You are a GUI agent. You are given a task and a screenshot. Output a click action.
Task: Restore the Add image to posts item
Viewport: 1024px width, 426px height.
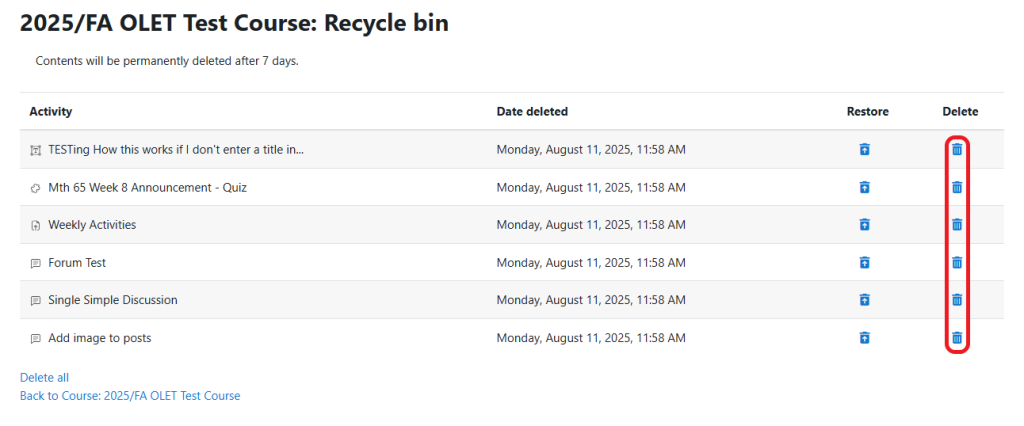[x=865, y=338]
